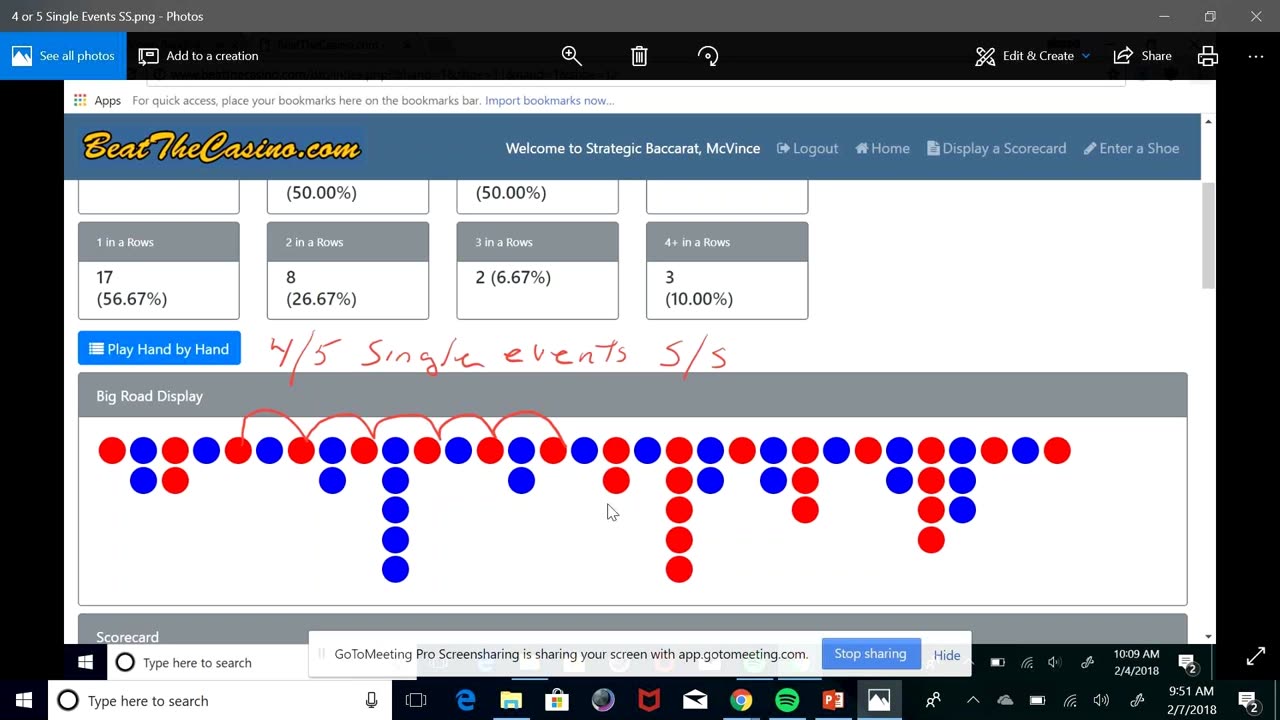
Task: Rotate the photo using the rotate icon
Action: pos(708,56)
